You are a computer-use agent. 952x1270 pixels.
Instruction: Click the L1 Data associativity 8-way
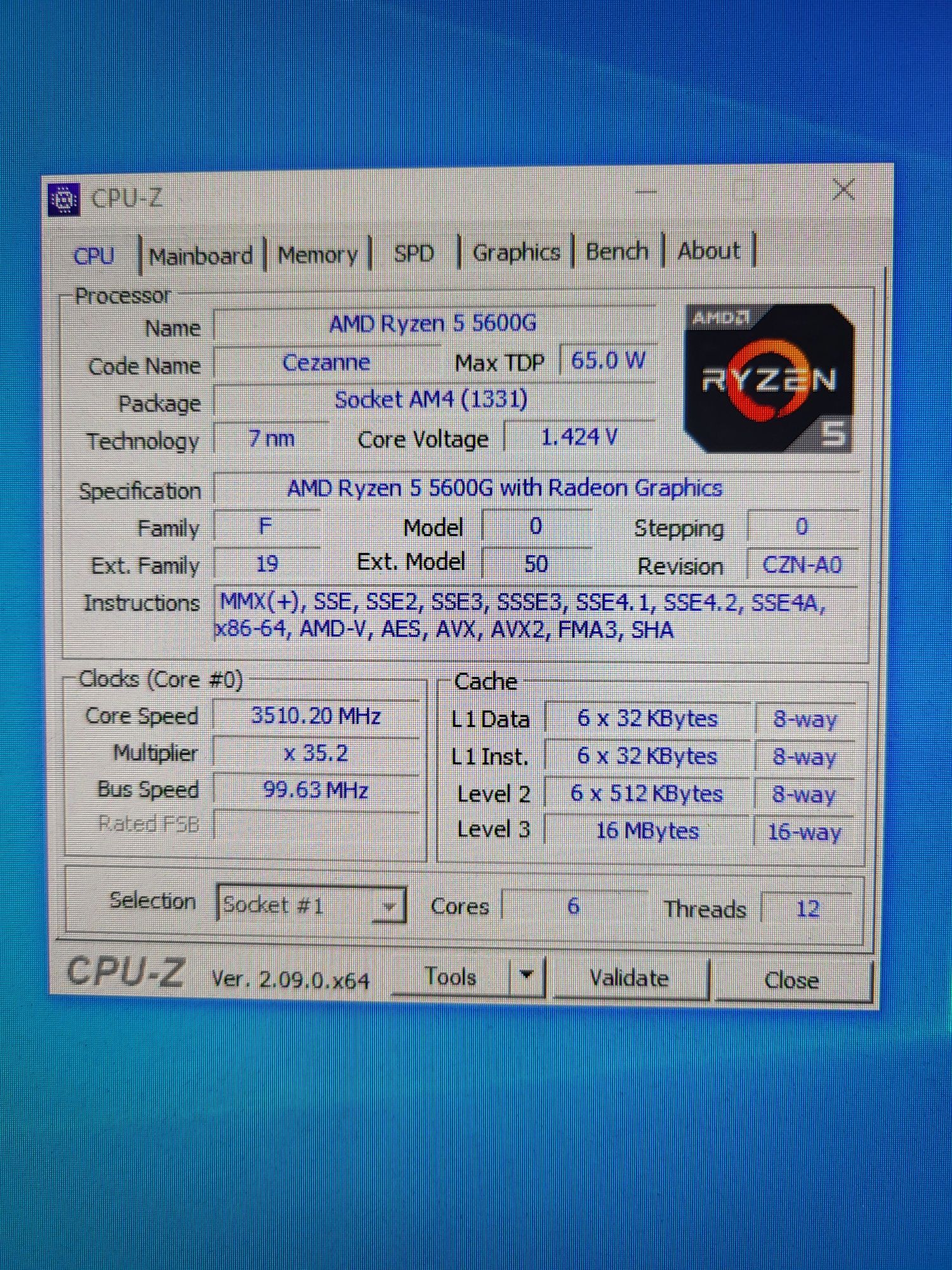click(805, 720)
